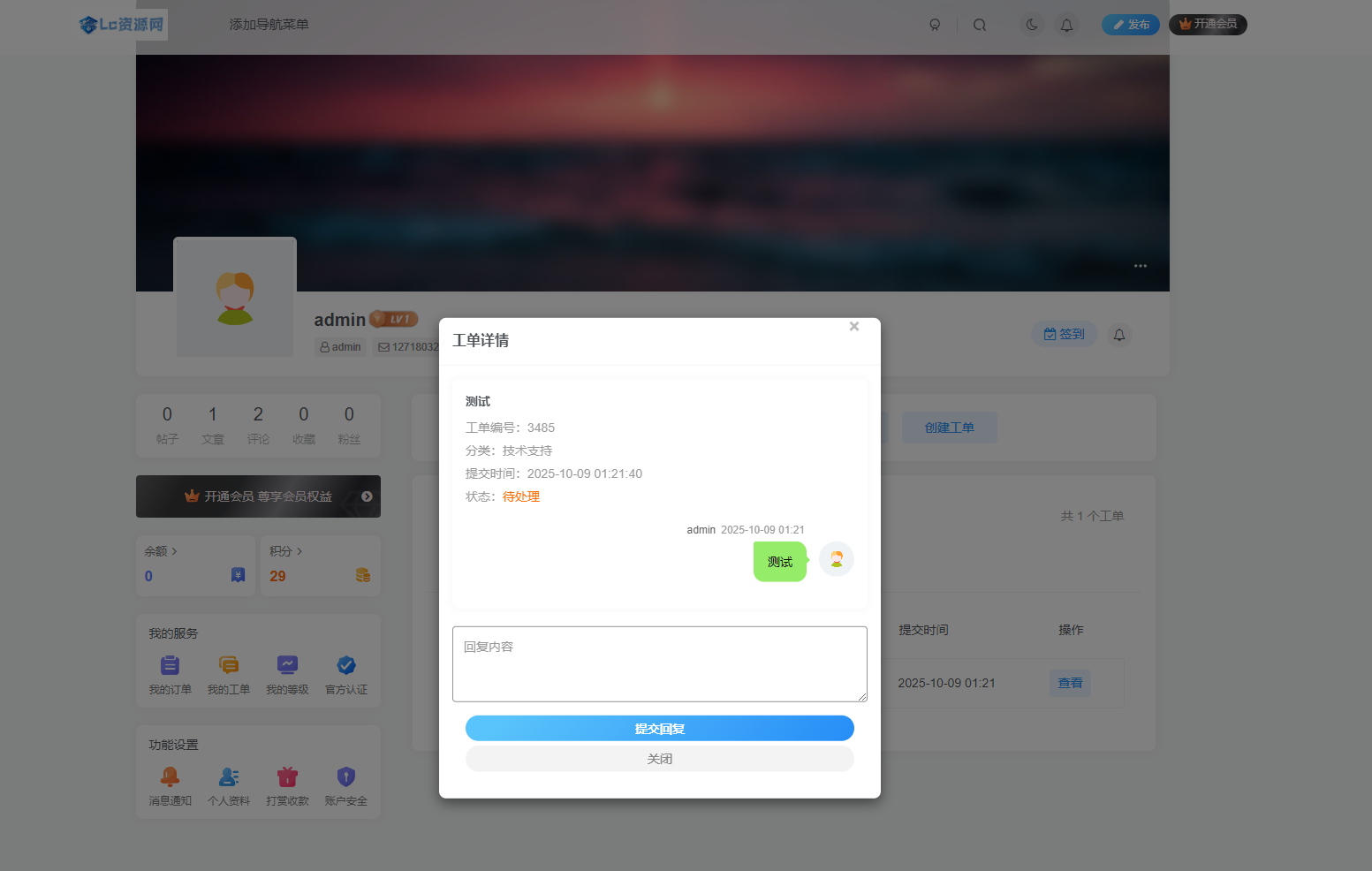Open 消息通知 settings icon
Image resolution: width=1372 pixels, height=871 pixels.
tap(170, 776)
